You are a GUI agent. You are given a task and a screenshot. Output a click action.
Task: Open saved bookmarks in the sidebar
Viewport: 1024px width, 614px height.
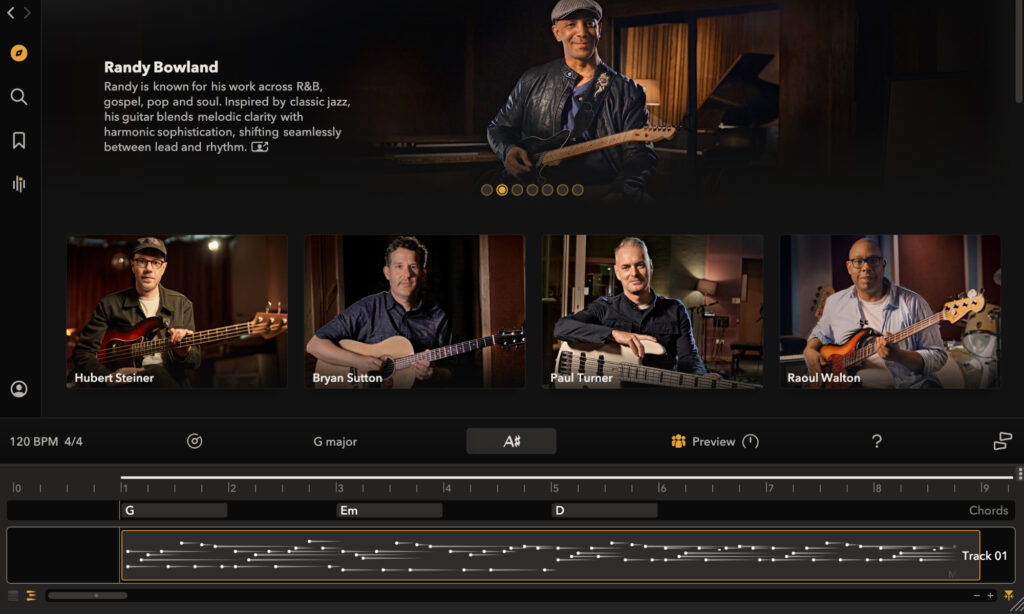coord(18,140)
